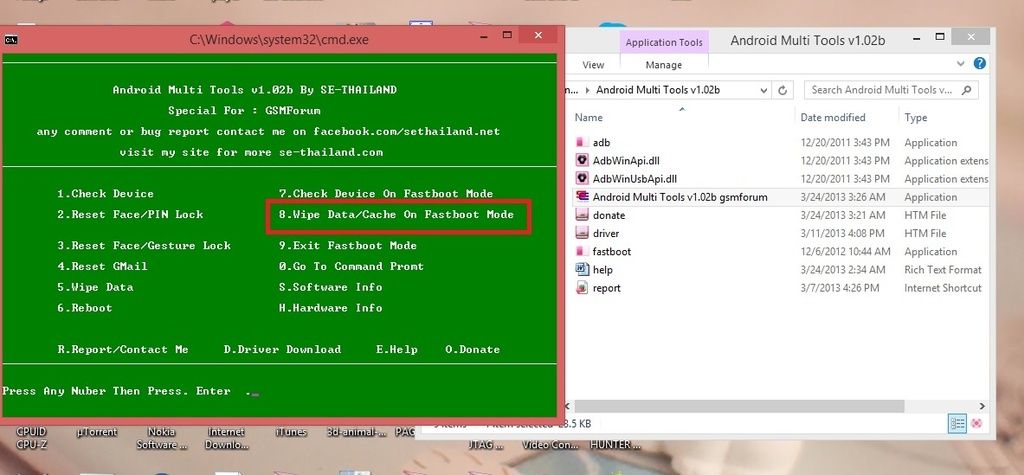Click the Search Android Multi Tools box
The image size is (1024, 475).
pyautogui.click(x=880, y=90)
